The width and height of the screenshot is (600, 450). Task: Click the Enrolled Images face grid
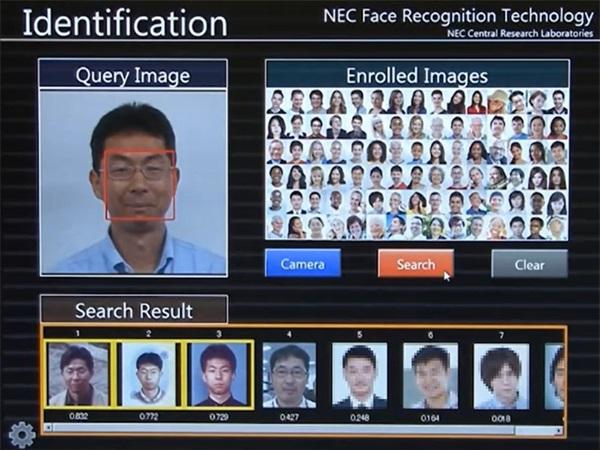417,164
